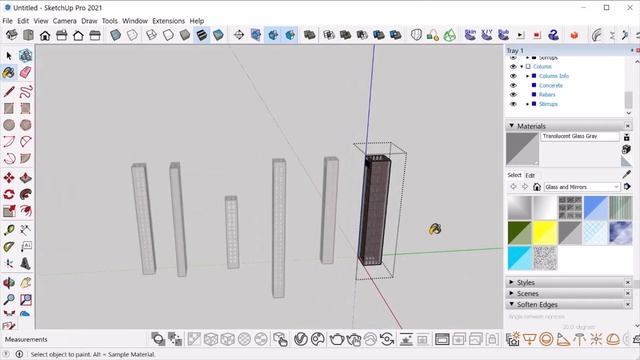Select the Orbit tool
Screen dimensions: 640x360
click(9, 283)
